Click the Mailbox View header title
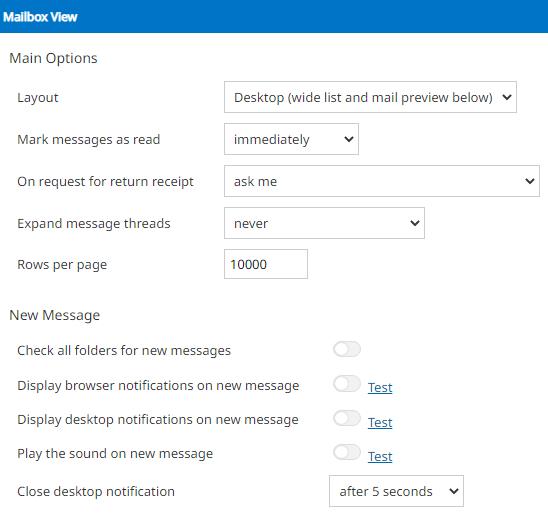This screenshot has height=519, width=548. [40, 17]
